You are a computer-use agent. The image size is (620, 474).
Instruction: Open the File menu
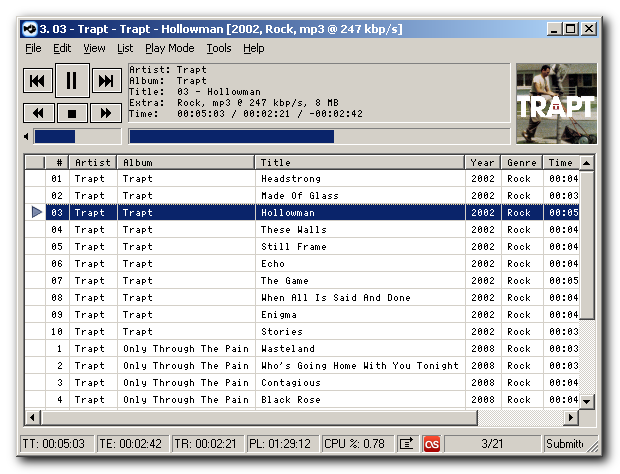[33, 48]
